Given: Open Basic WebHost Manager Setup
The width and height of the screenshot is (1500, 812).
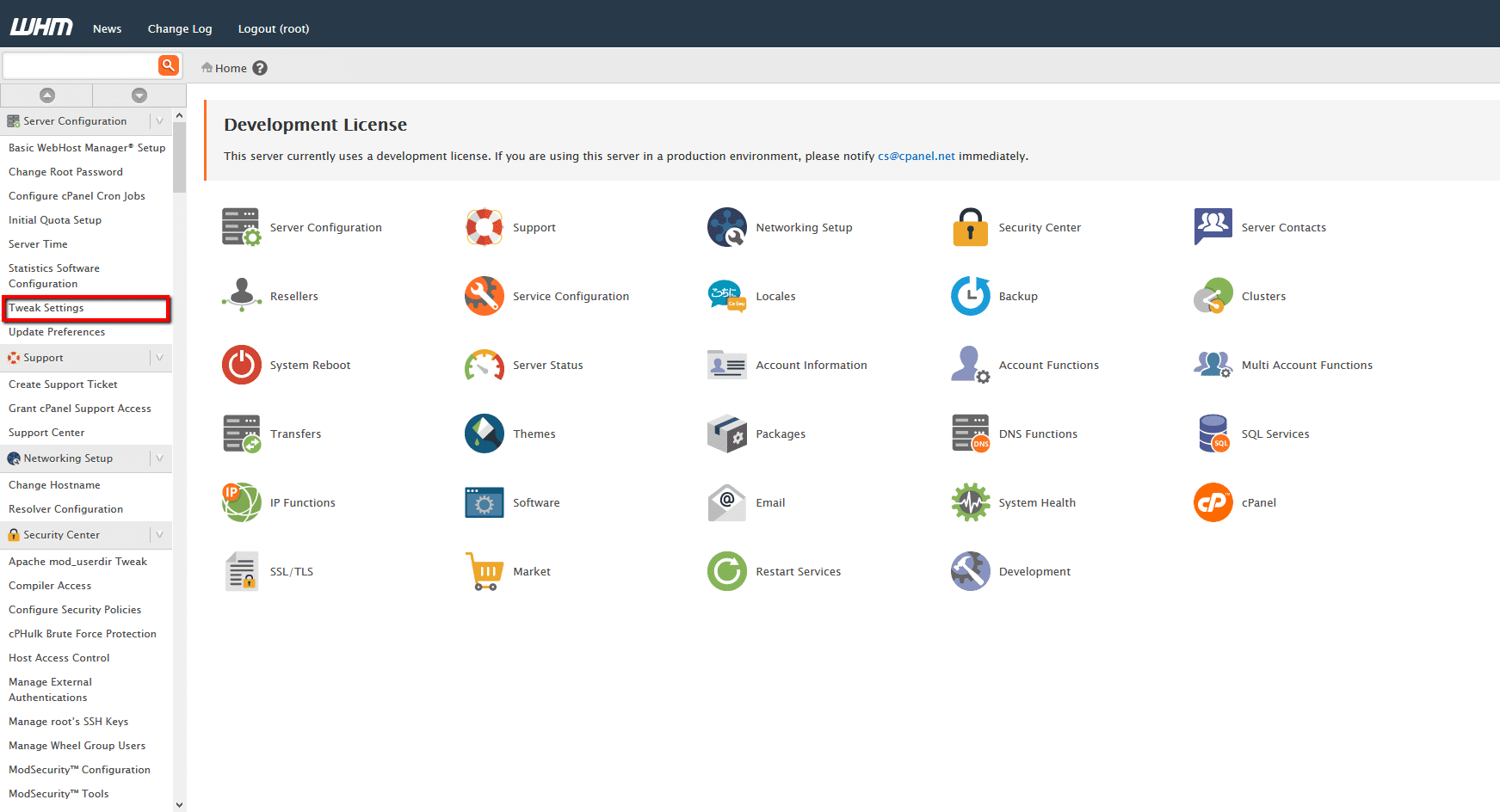Looking at the screenshot, I should click(x=87, y=148).
